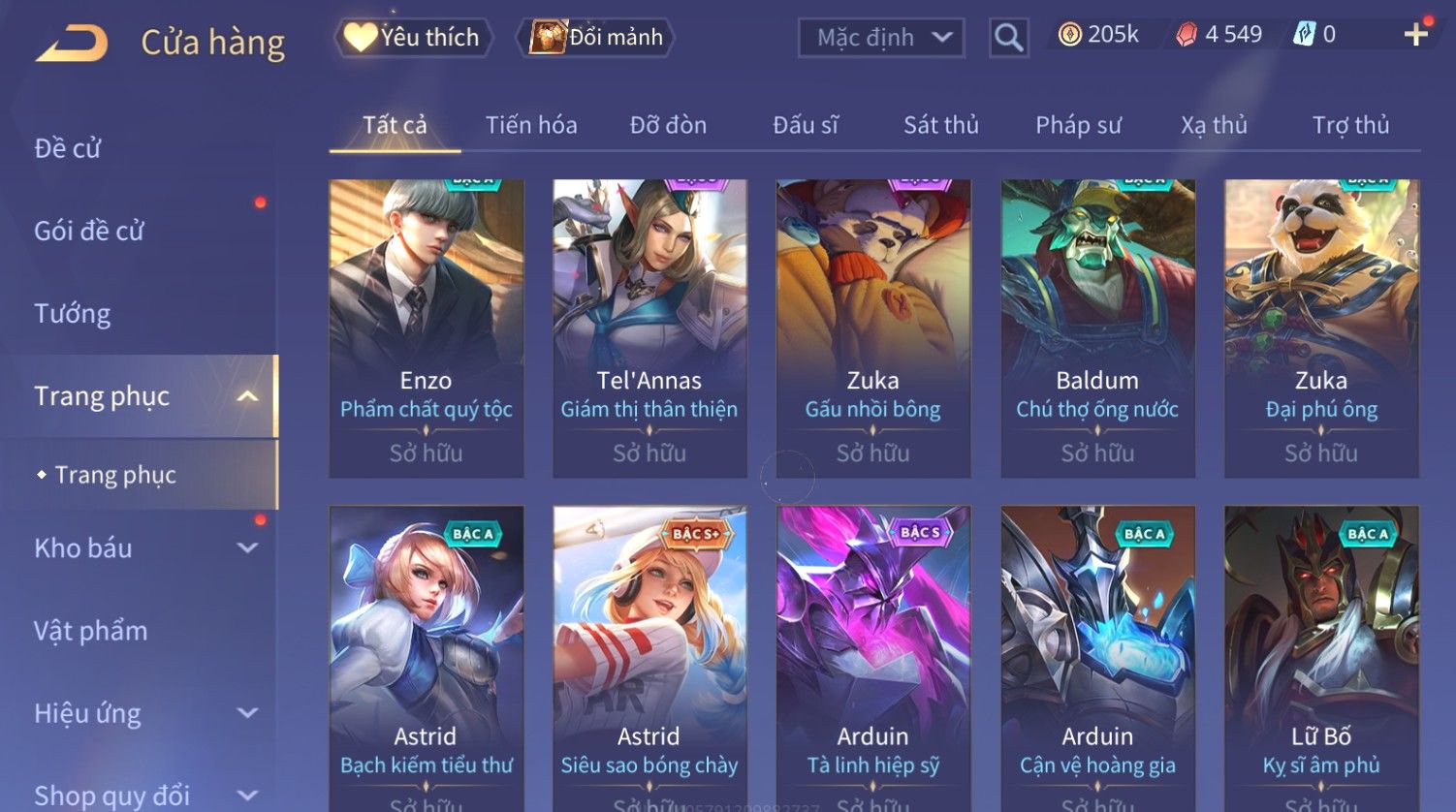Tap the blue voucher icon showing 0

pyautogui.click(x=1304, y=35)
